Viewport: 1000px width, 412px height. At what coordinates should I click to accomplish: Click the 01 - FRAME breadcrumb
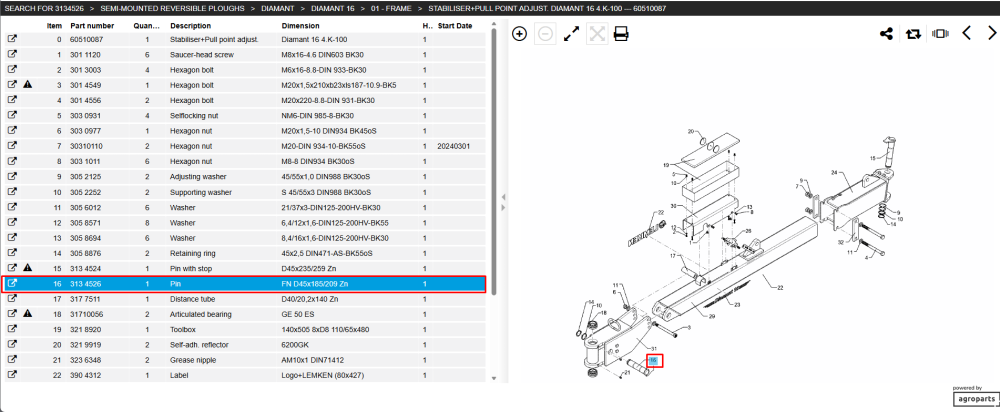point(392,8)
